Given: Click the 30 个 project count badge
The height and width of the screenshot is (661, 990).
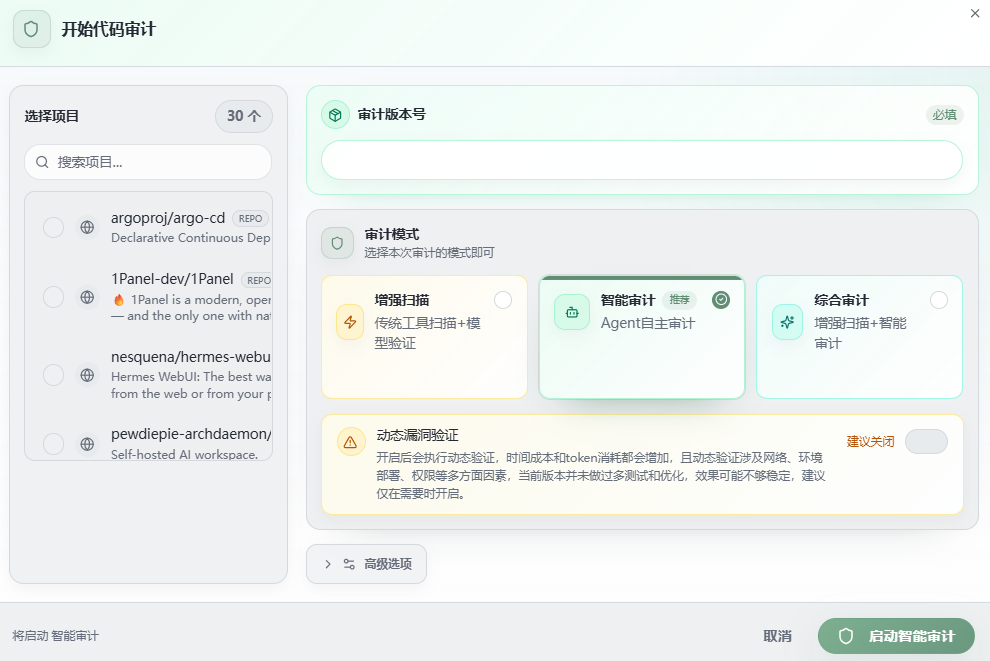Looking at the screenshot, I should pyautogui.click(x=244, y=116).
